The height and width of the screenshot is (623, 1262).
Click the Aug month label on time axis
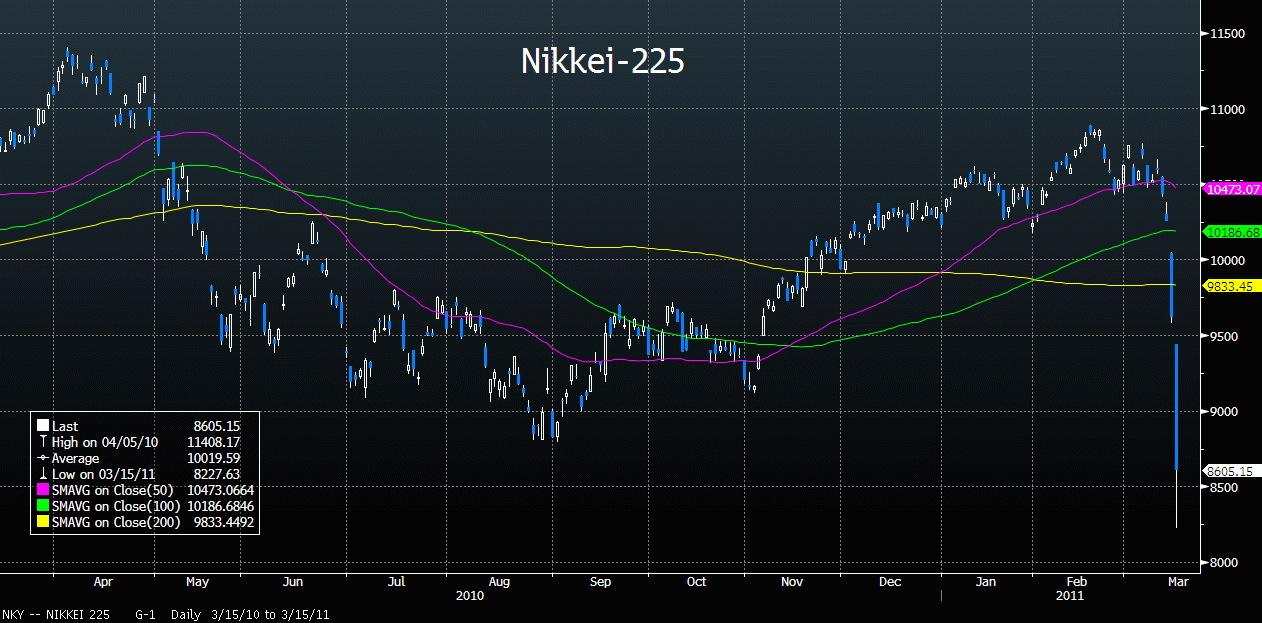pos(500,581)
